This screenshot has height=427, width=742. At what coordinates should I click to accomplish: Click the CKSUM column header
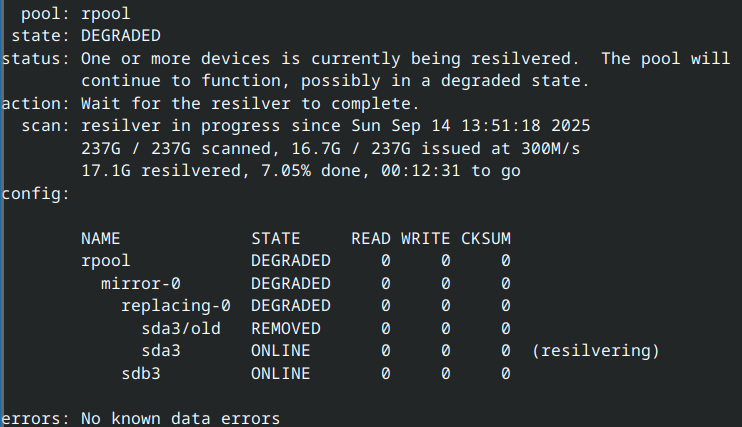pos(485,239)
